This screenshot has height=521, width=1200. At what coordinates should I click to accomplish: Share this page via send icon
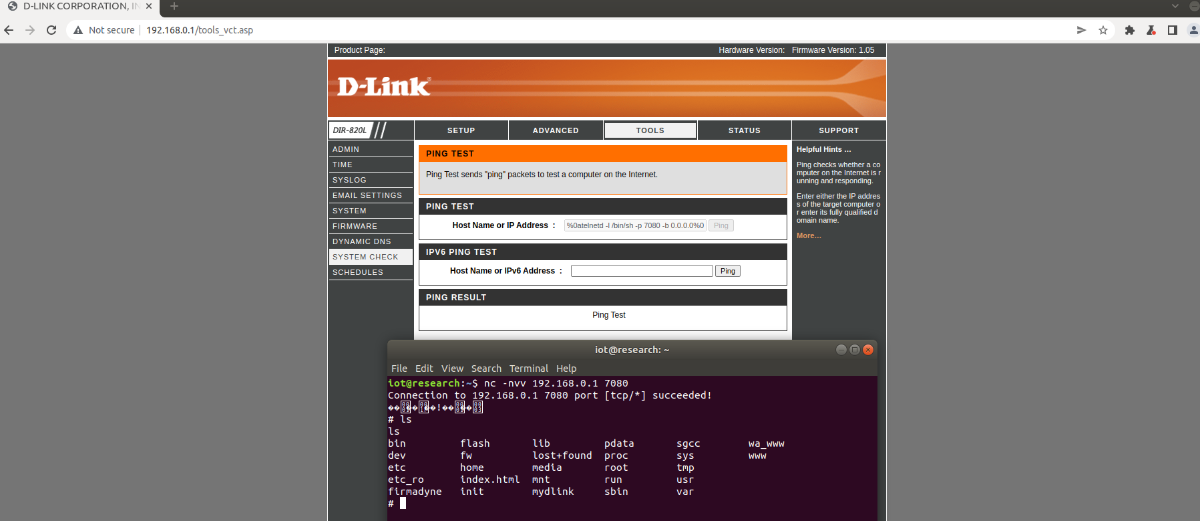[1081, 30]
